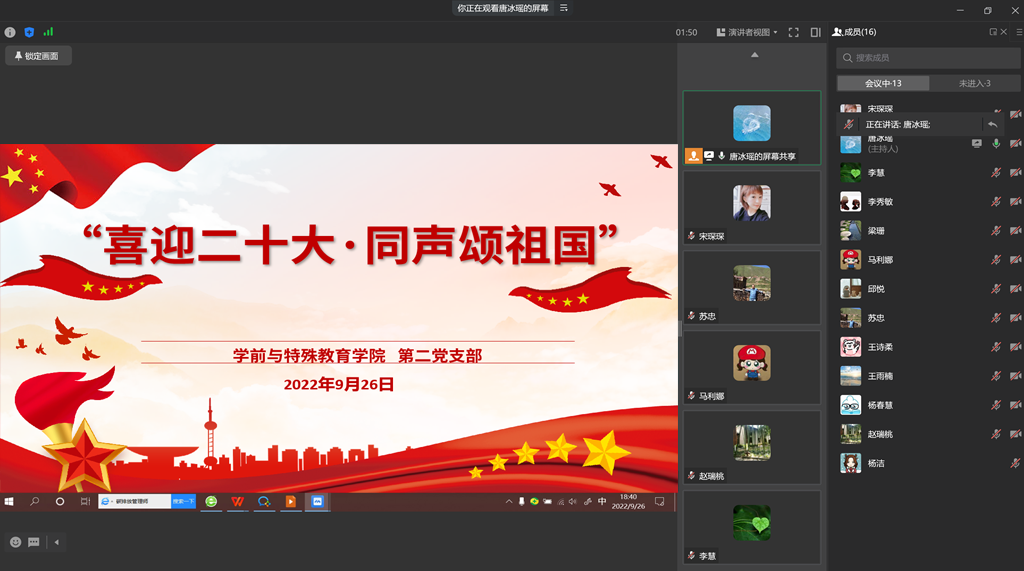Open the meeting info icon

[10, 32]
